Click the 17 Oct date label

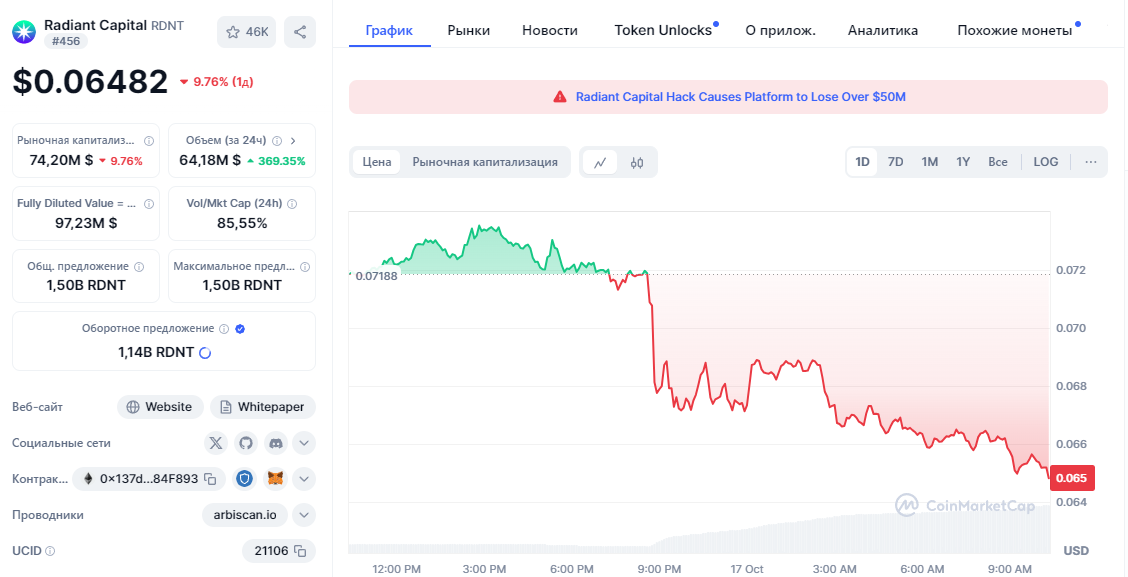point(746,569)
